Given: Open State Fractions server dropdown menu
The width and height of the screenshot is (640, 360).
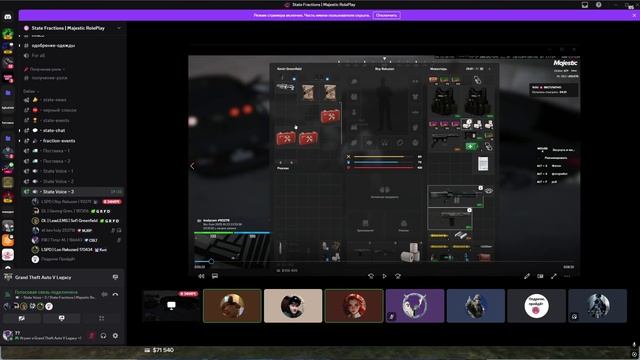Looking at the screenshot, I should pos(119,28).
